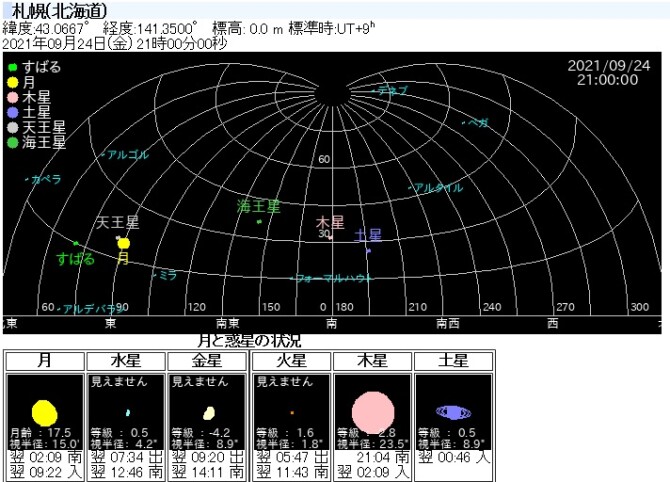This screenshot has height=482, width=670.
Task: Click the 水星 column header
Action: point(126,361)
